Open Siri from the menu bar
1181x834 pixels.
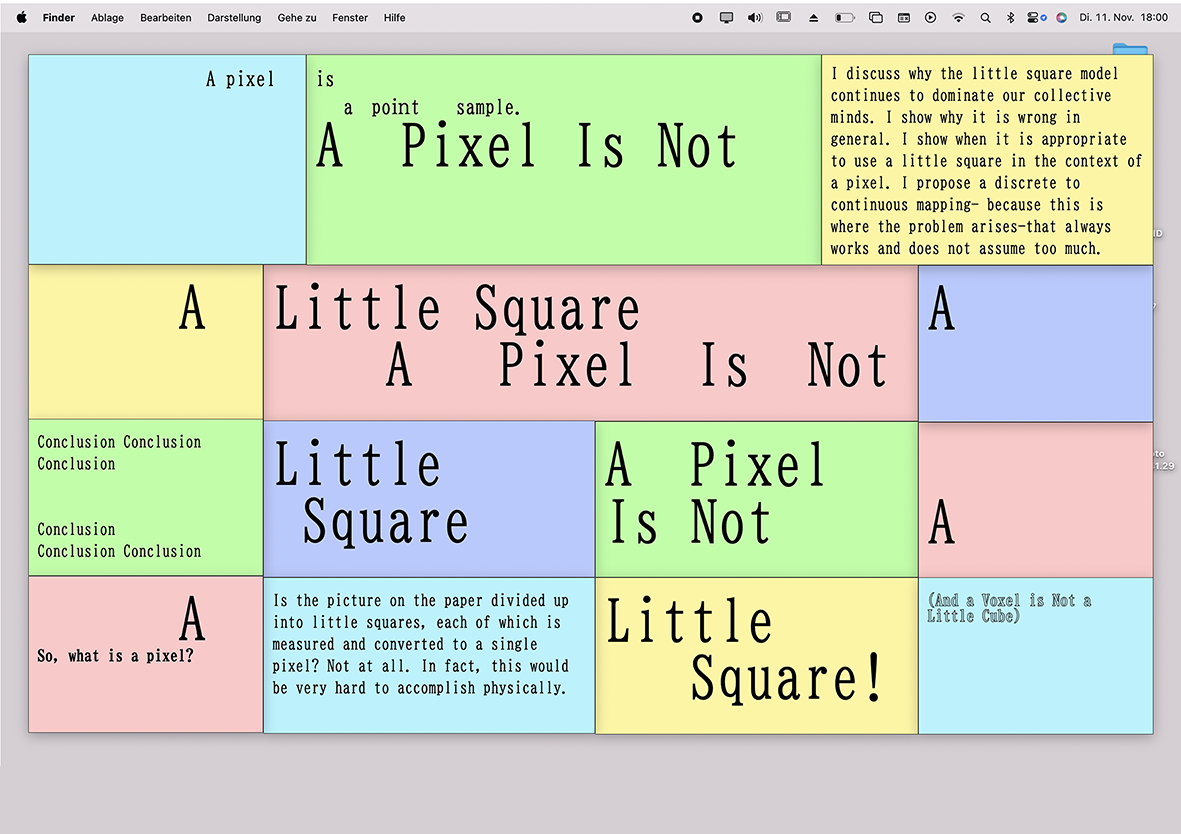tap(1061, 18)
